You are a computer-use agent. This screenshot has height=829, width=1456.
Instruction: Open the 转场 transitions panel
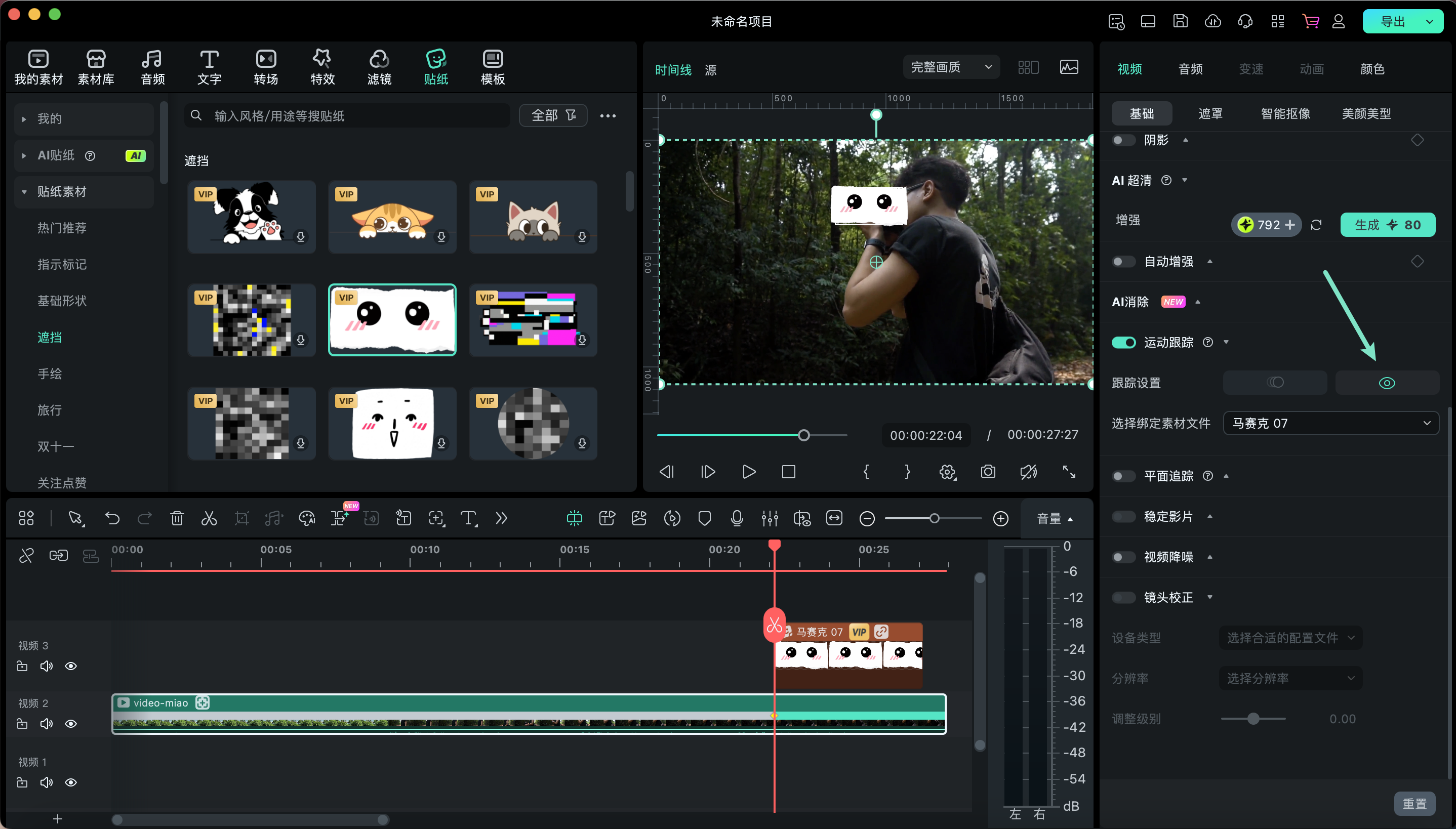266,67
